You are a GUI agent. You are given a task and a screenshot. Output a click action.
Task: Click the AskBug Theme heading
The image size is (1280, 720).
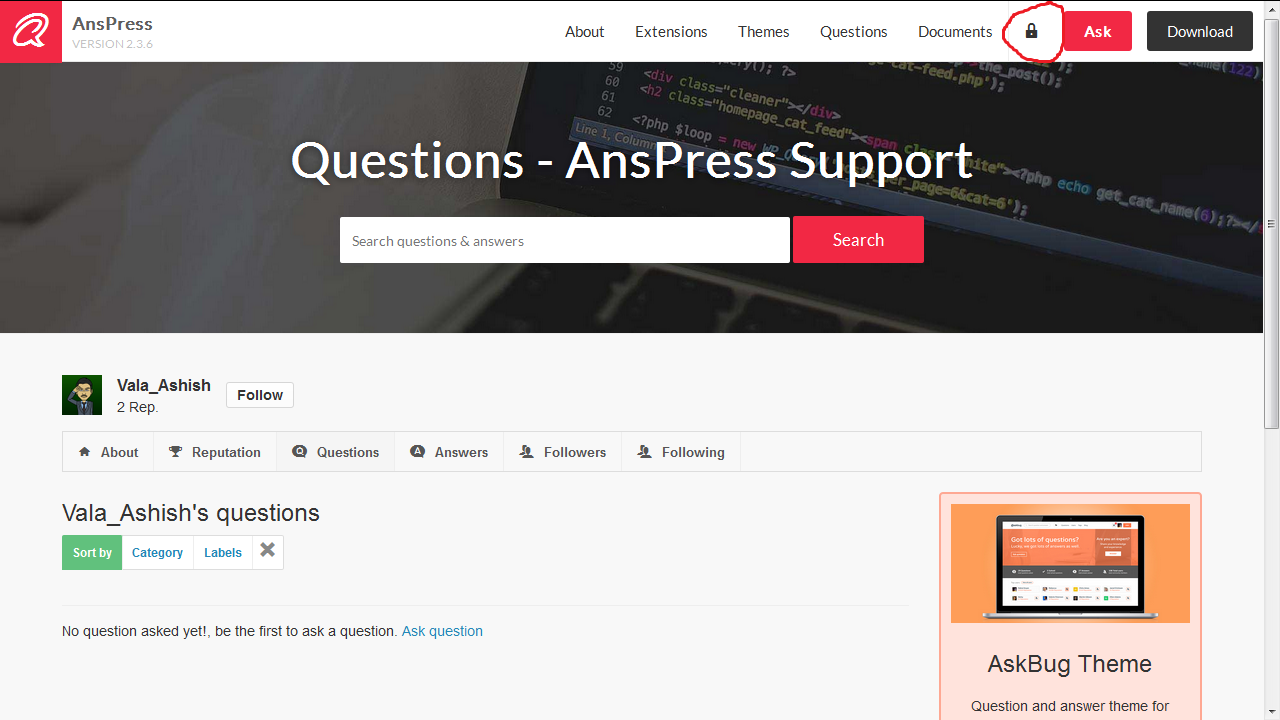tap(1070, 664)
